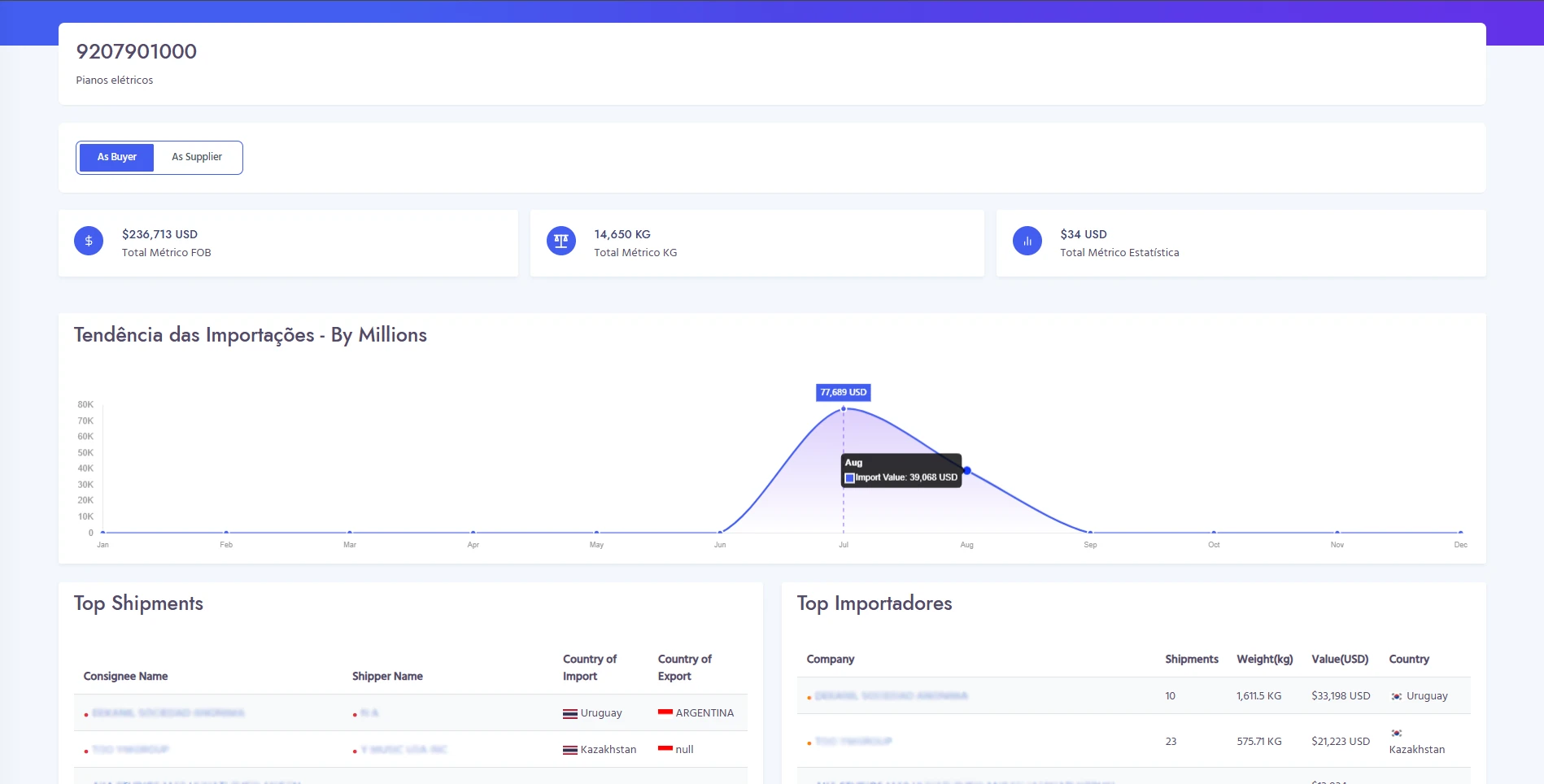The height and width of the screenshot is (784, 1544).
Task: Click the Sep data point on chart
Action: tap(1090, 532)
